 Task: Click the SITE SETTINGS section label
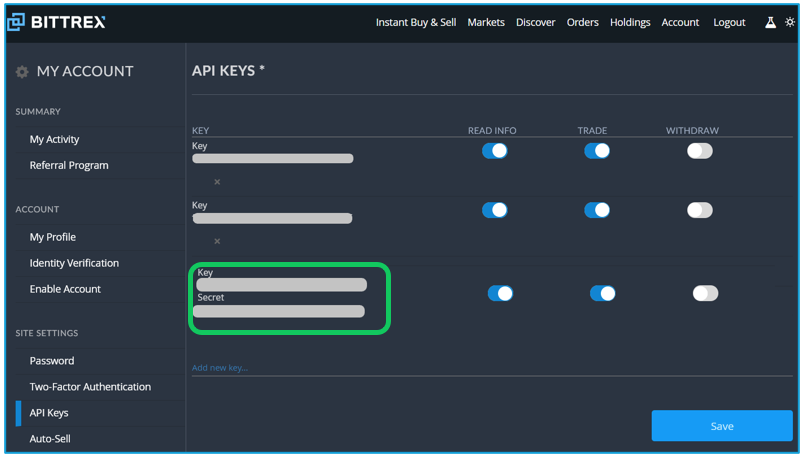tap(47, 333)
